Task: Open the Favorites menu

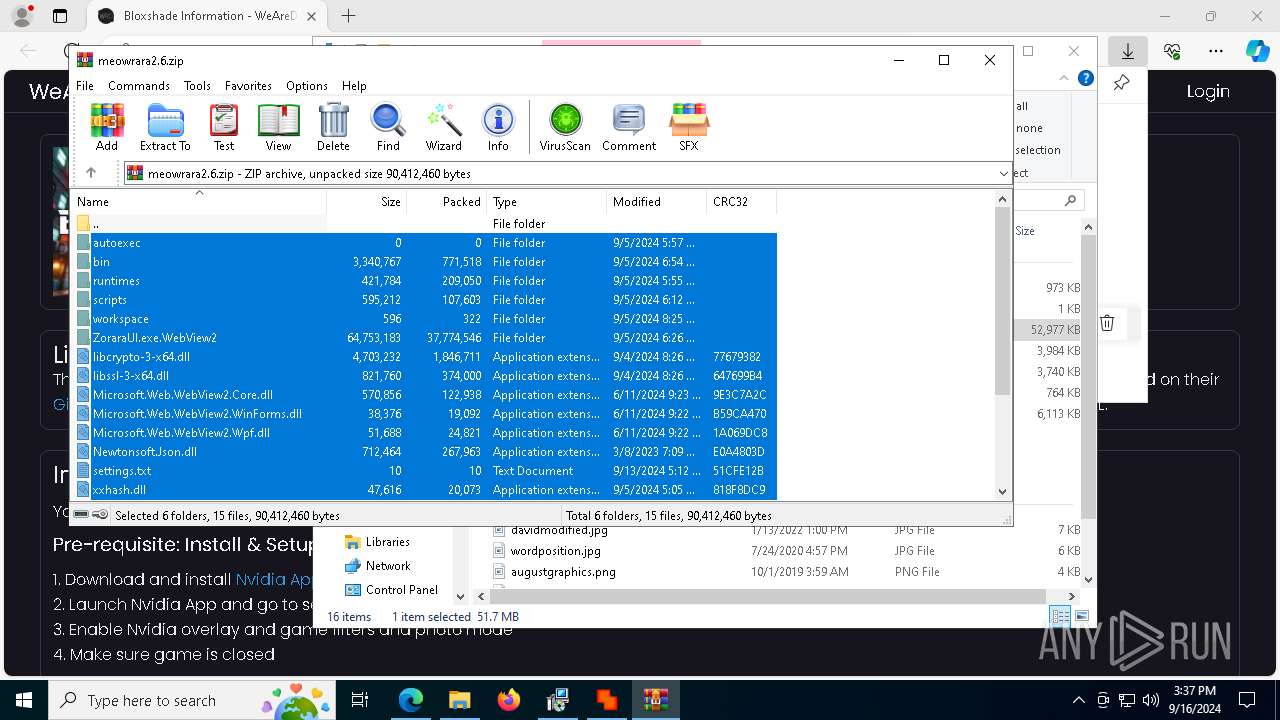Action: [248, 86]
